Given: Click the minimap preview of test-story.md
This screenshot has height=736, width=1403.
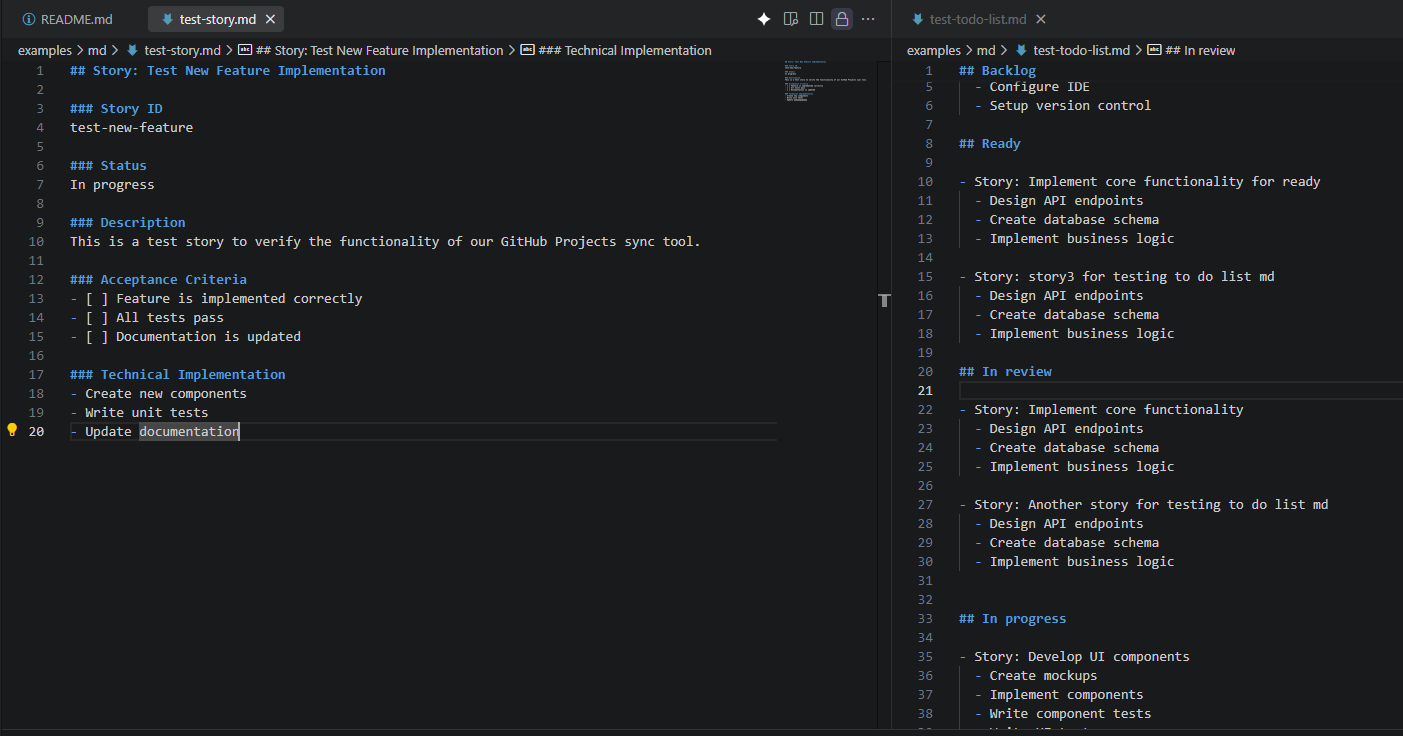Looking at the screenshot, I should tap(825, 82).
